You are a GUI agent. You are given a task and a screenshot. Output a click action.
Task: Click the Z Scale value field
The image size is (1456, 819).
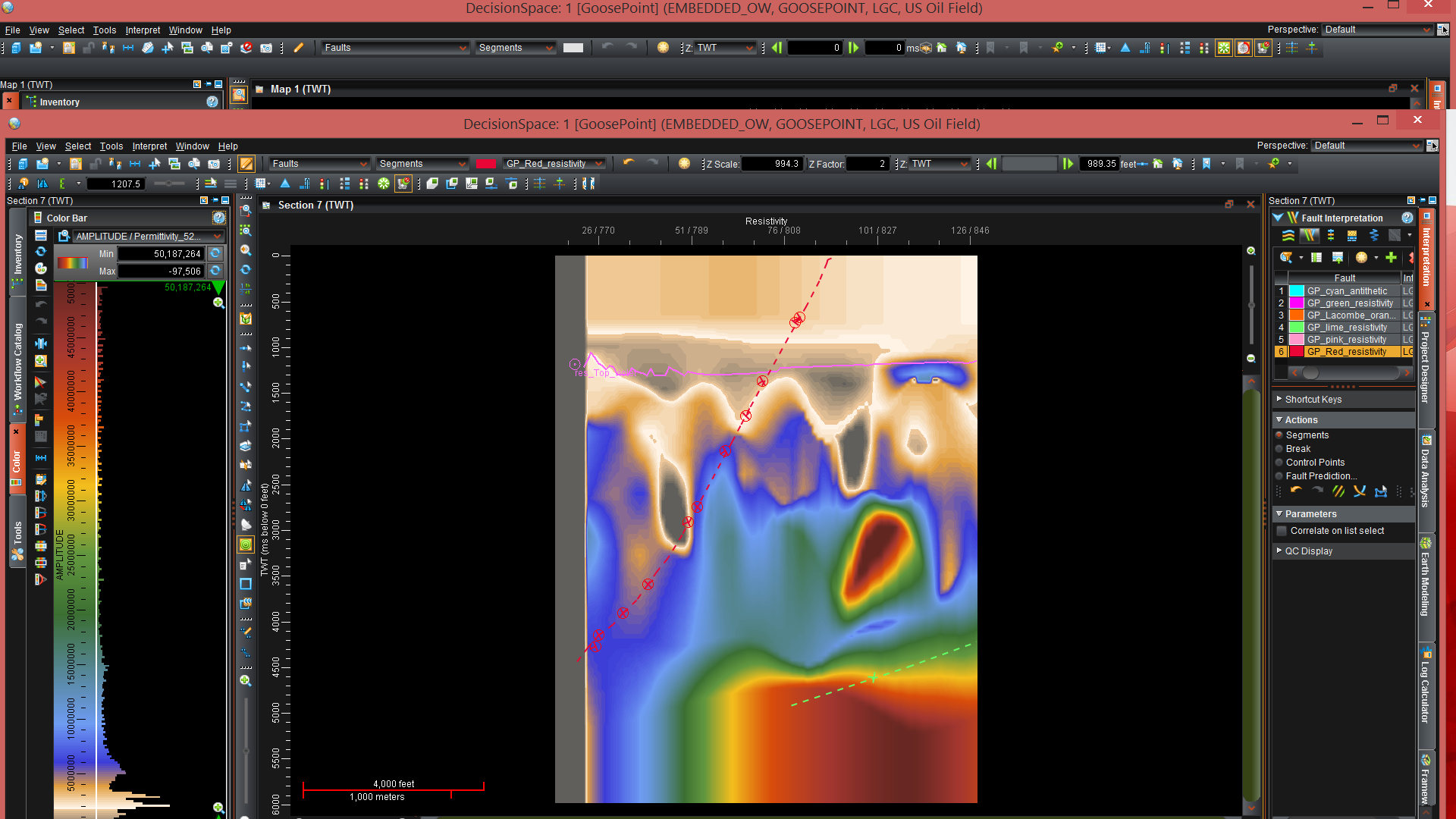772,164
